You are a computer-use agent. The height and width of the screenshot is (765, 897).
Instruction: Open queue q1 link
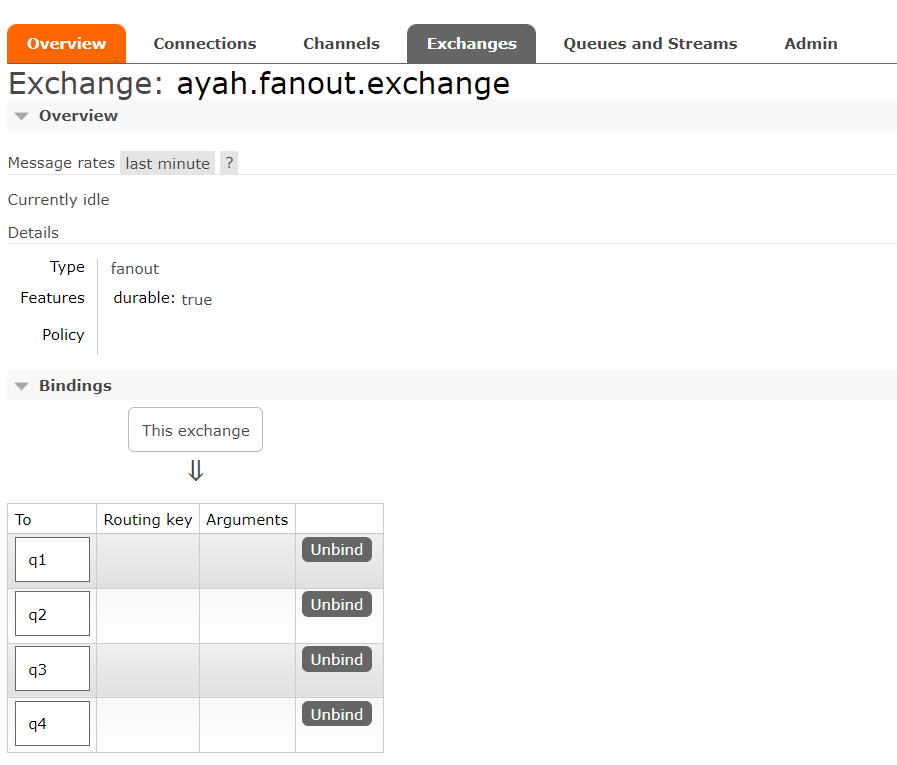[x=38, y=560]
